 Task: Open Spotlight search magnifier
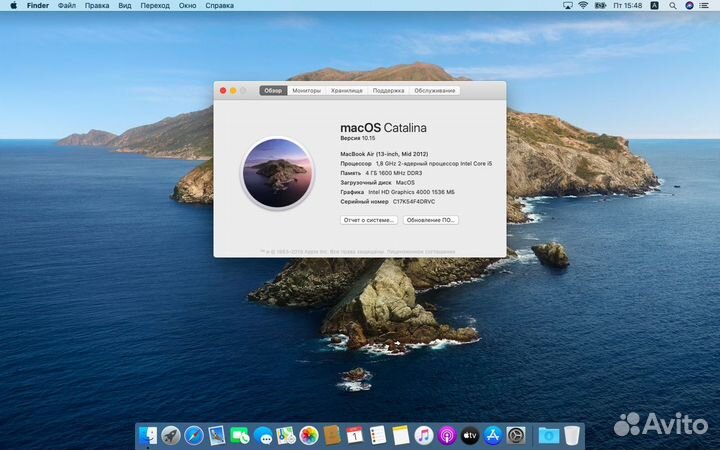[x=673, y=6]
